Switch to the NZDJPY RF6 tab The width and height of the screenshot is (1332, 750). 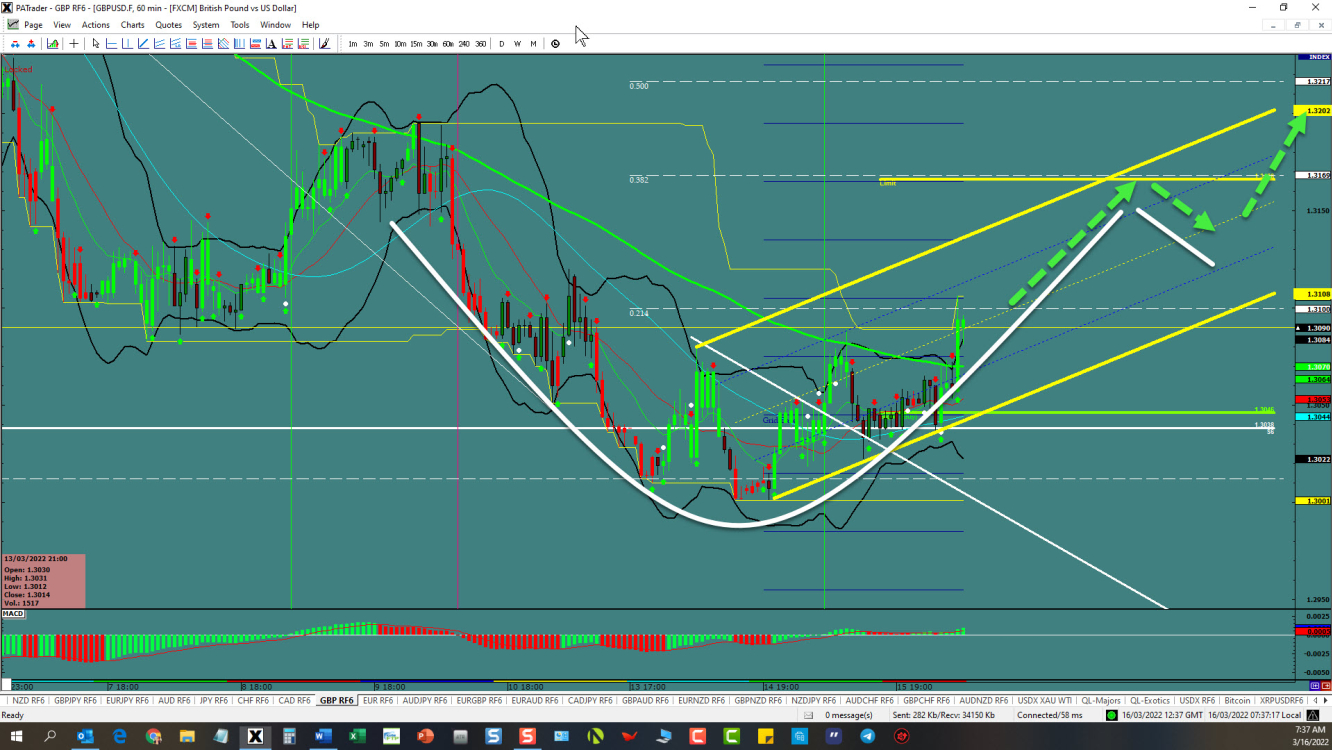[x=815, y=700]
